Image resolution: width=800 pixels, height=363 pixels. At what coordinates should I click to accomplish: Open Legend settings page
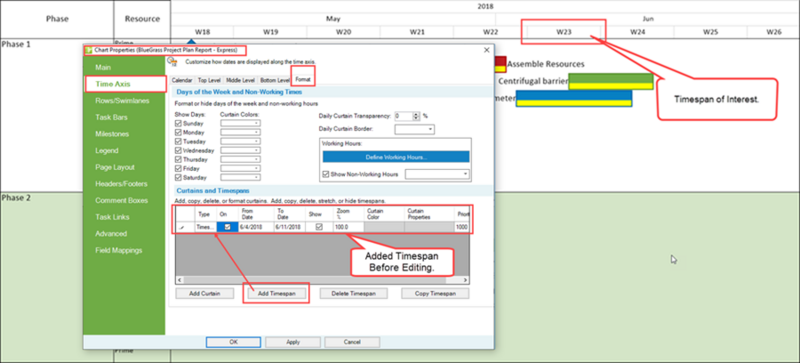[x=107, y=151]
